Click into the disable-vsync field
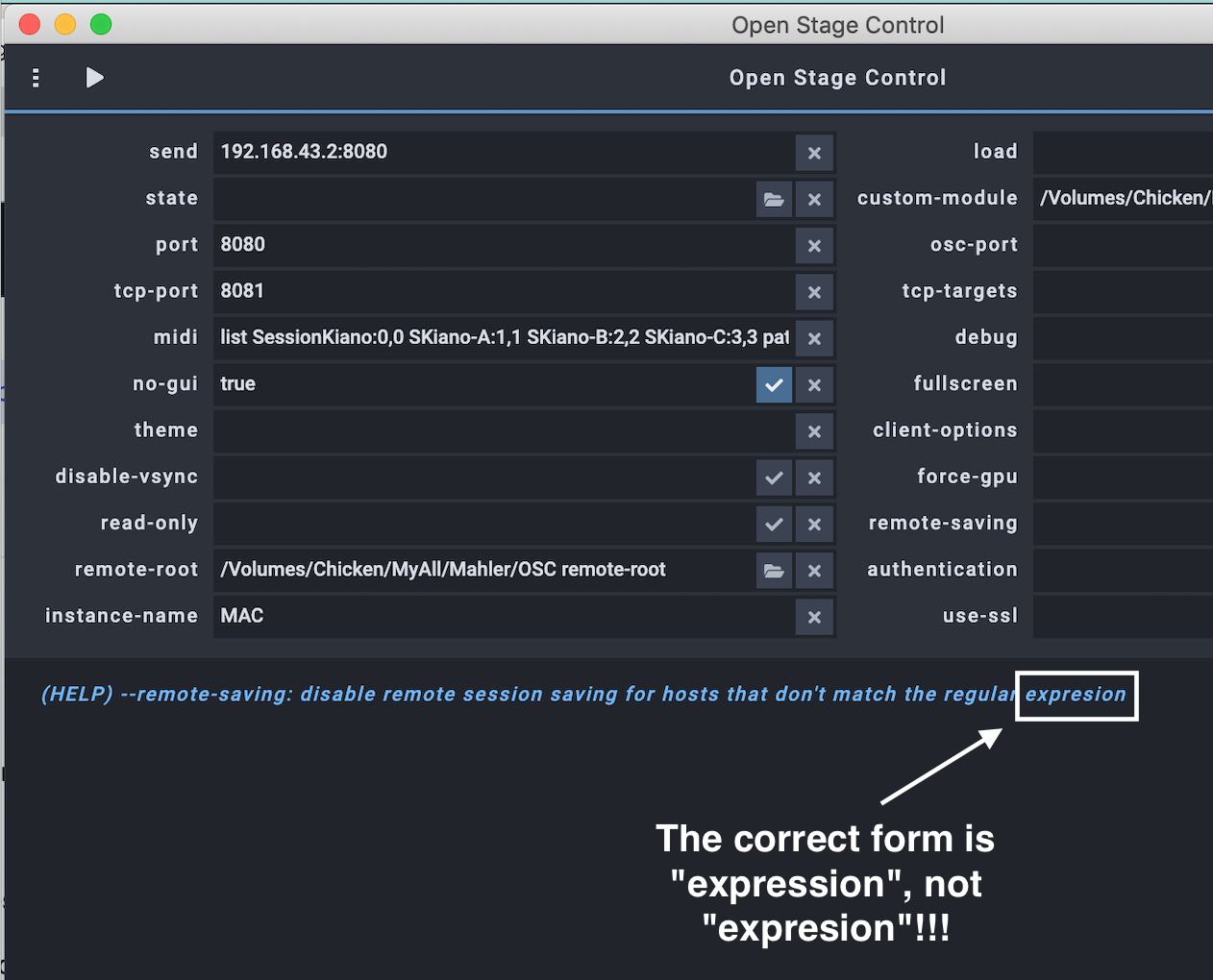 (483, 477)
